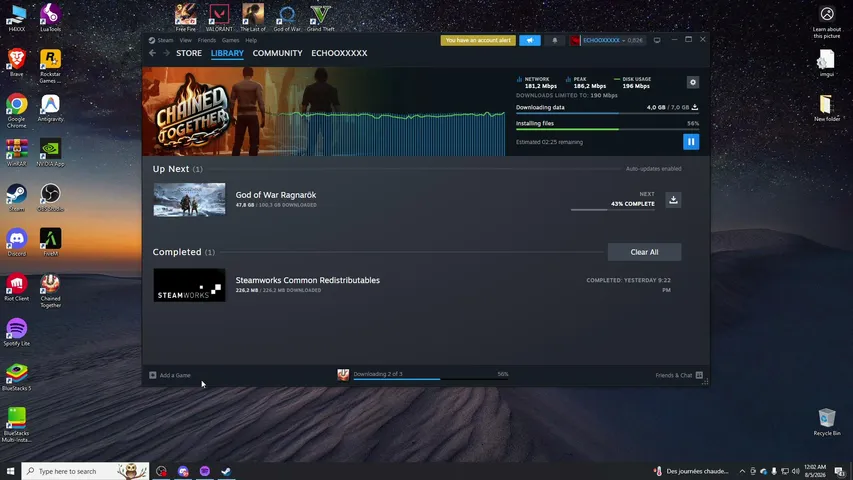Click the download icon beside 7,0 GB
The image size is (853, 480).
point(695,107)
